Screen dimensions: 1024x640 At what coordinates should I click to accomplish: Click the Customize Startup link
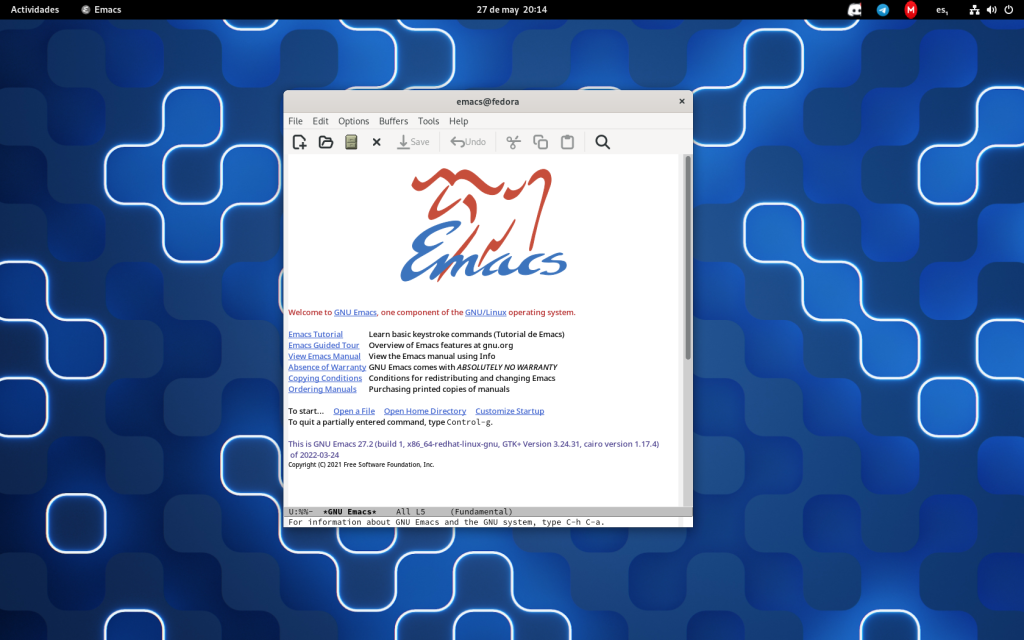(509, 410)
